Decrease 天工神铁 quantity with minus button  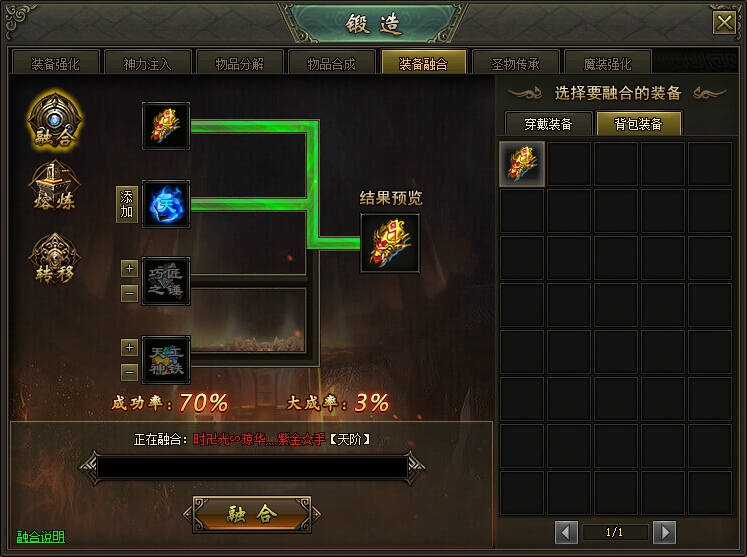coord(129,372)
